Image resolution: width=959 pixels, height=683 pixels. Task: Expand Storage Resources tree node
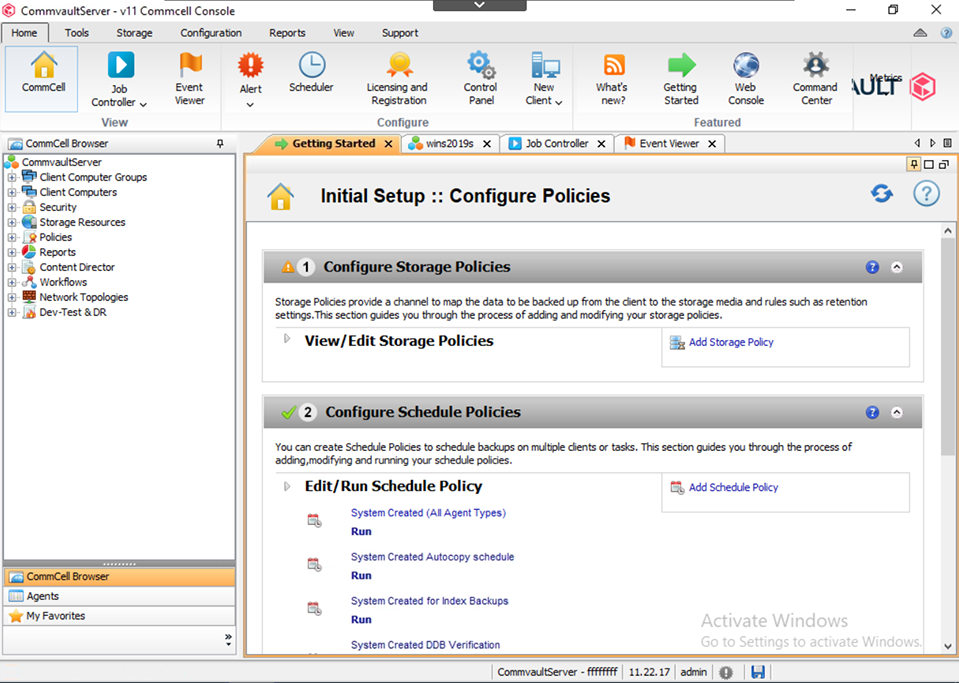(x=12, y=222)
